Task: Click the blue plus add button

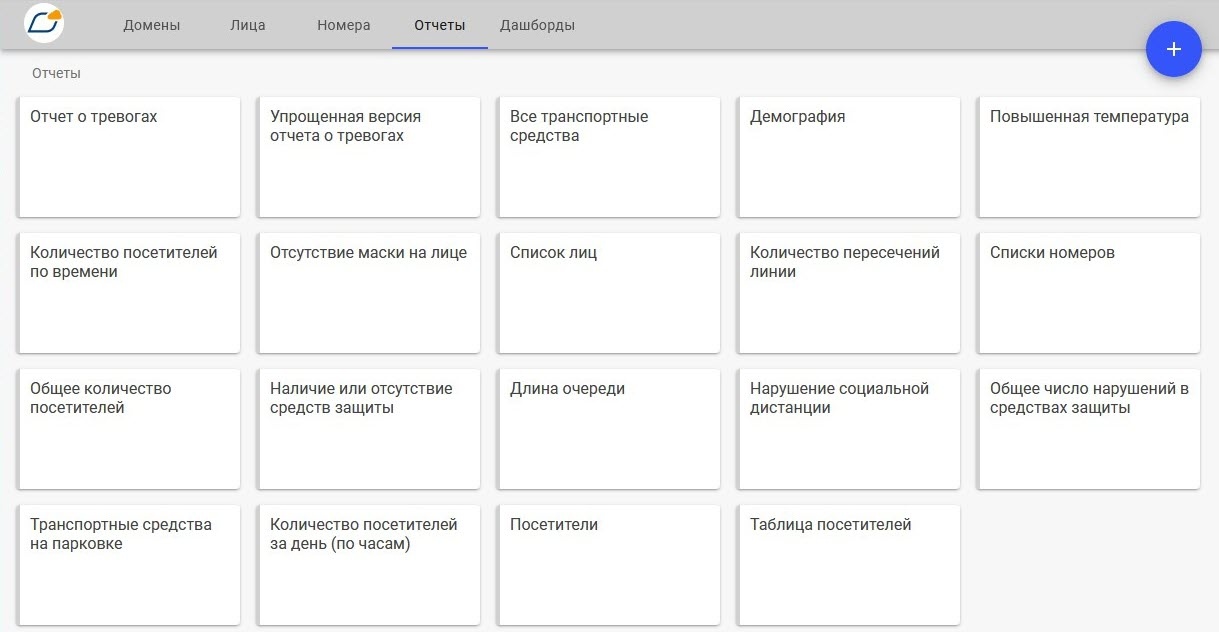Action: point(1173,50)
